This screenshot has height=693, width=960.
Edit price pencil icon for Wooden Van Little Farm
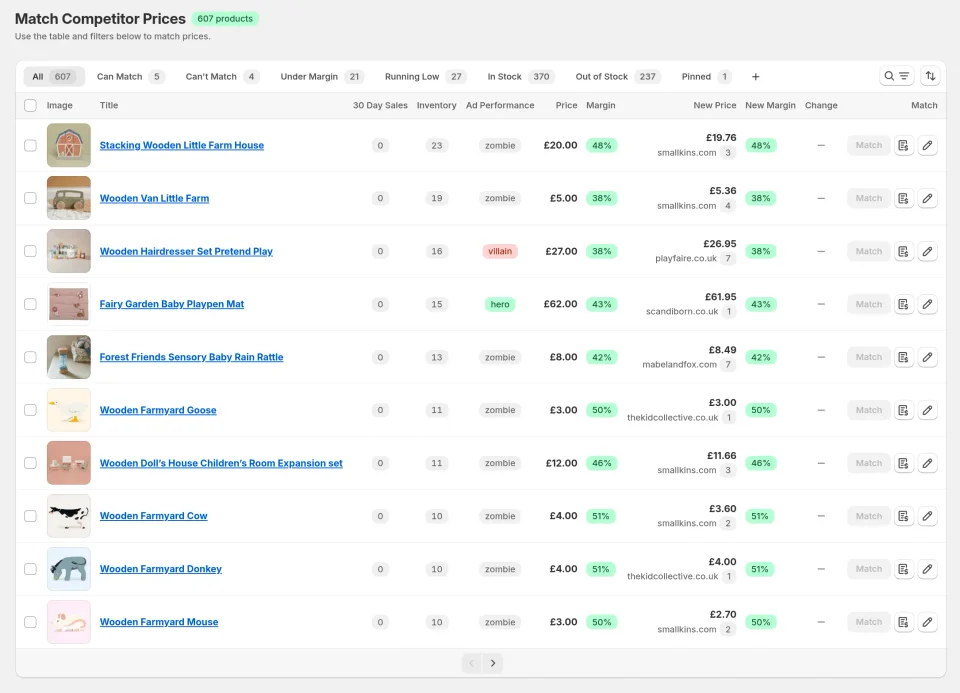pyautogui.click(x=928, y=198)
